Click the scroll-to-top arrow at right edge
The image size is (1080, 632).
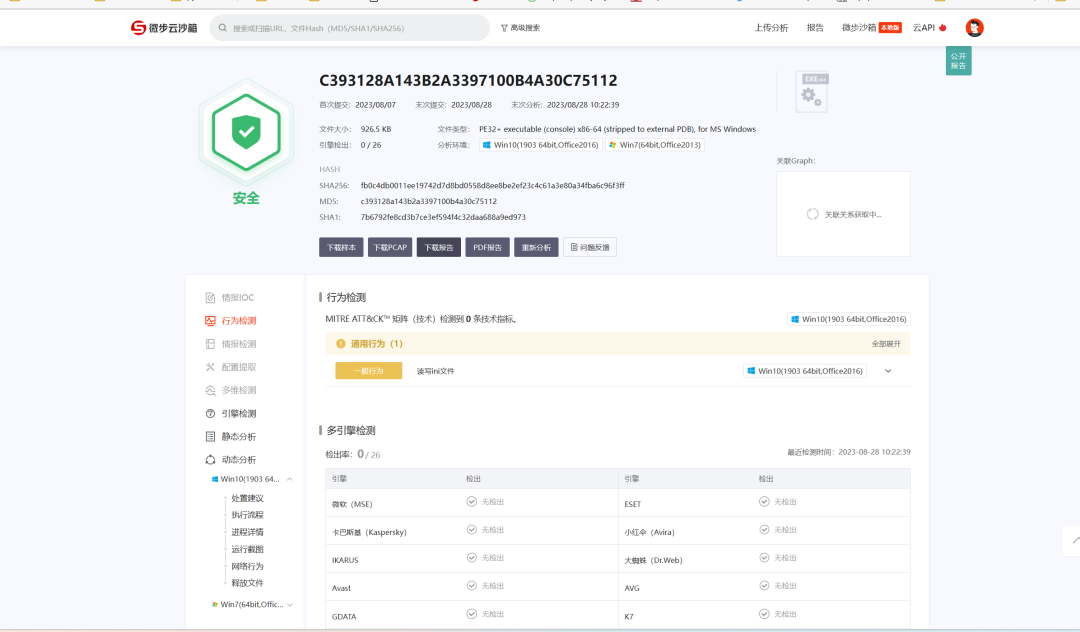click(x=1075, y=540)
